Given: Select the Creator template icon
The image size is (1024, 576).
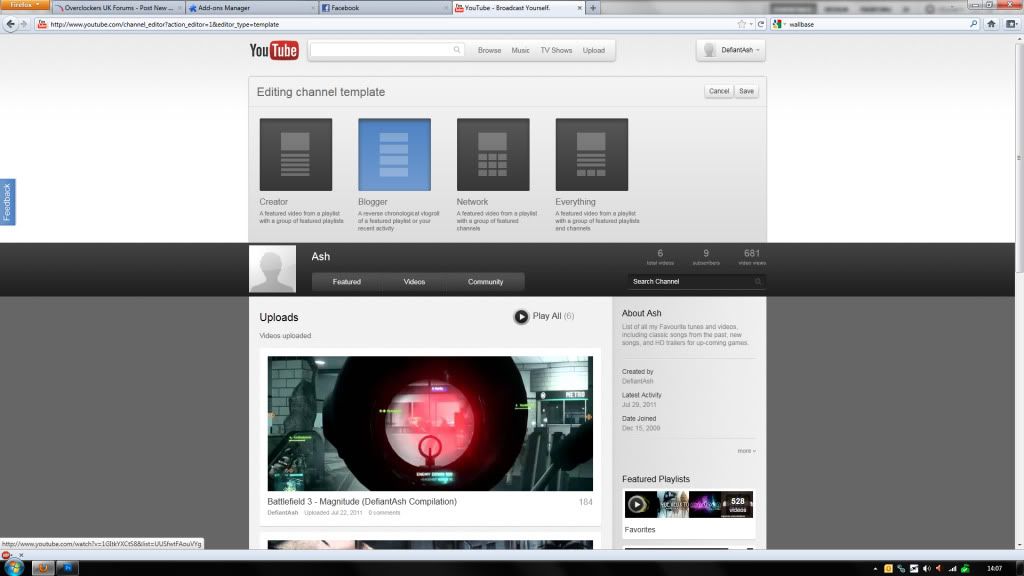Looking at the screenshot, I should point(295,155).
